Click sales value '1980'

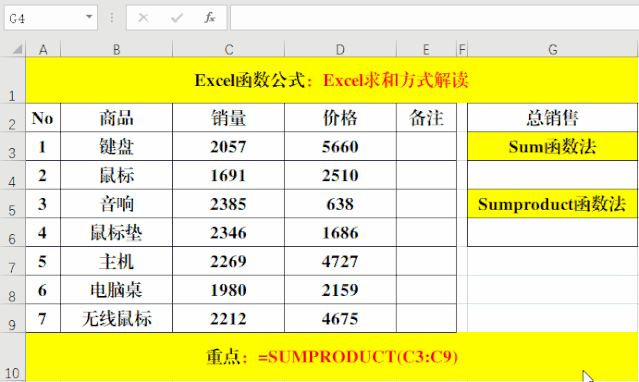tap(229, 289)
